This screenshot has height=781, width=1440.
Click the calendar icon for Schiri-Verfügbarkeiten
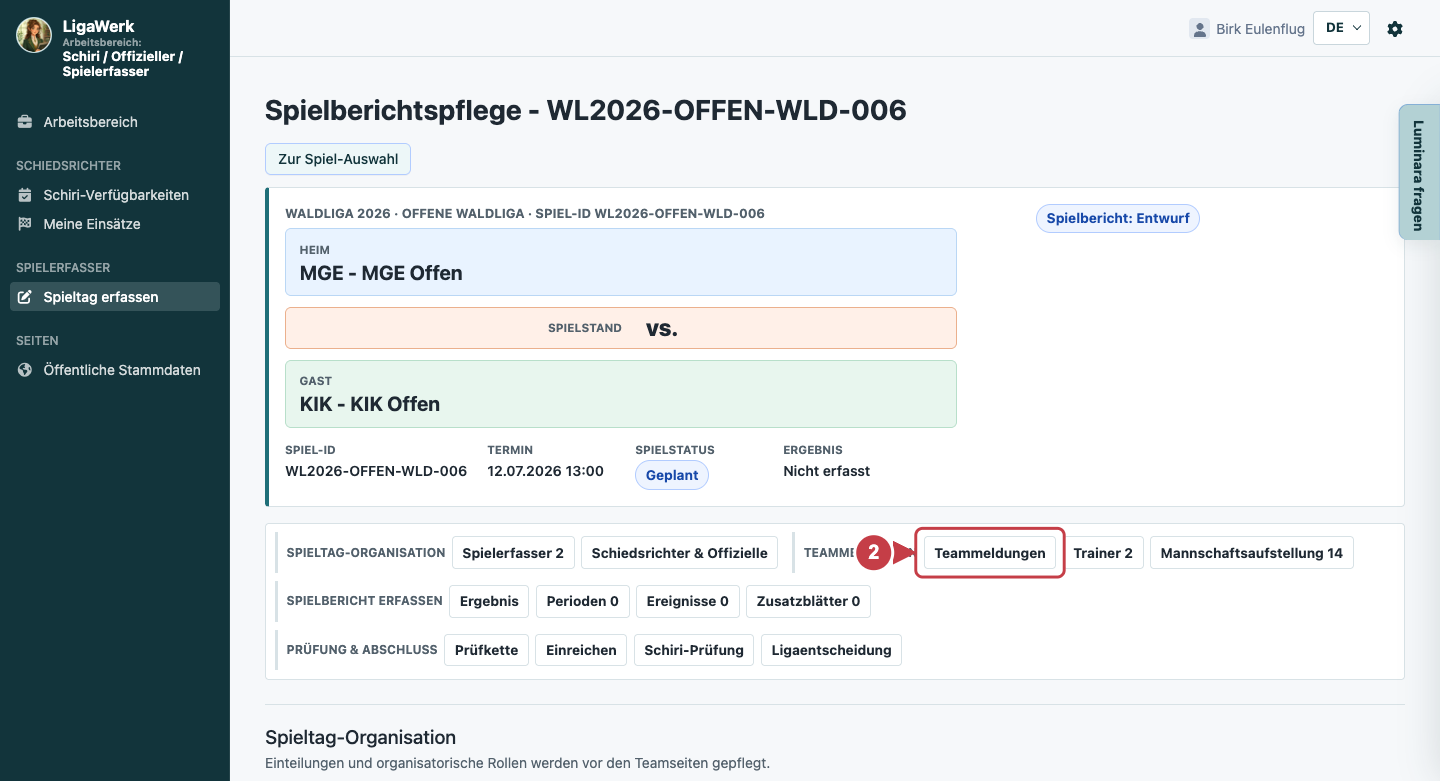click(x=25, y=195)
